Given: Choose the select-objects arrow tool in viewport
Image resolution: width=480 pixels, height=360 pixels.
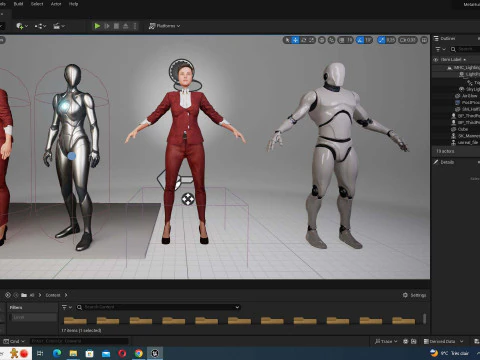Looking at the screenshot, I should pos(287,40).
